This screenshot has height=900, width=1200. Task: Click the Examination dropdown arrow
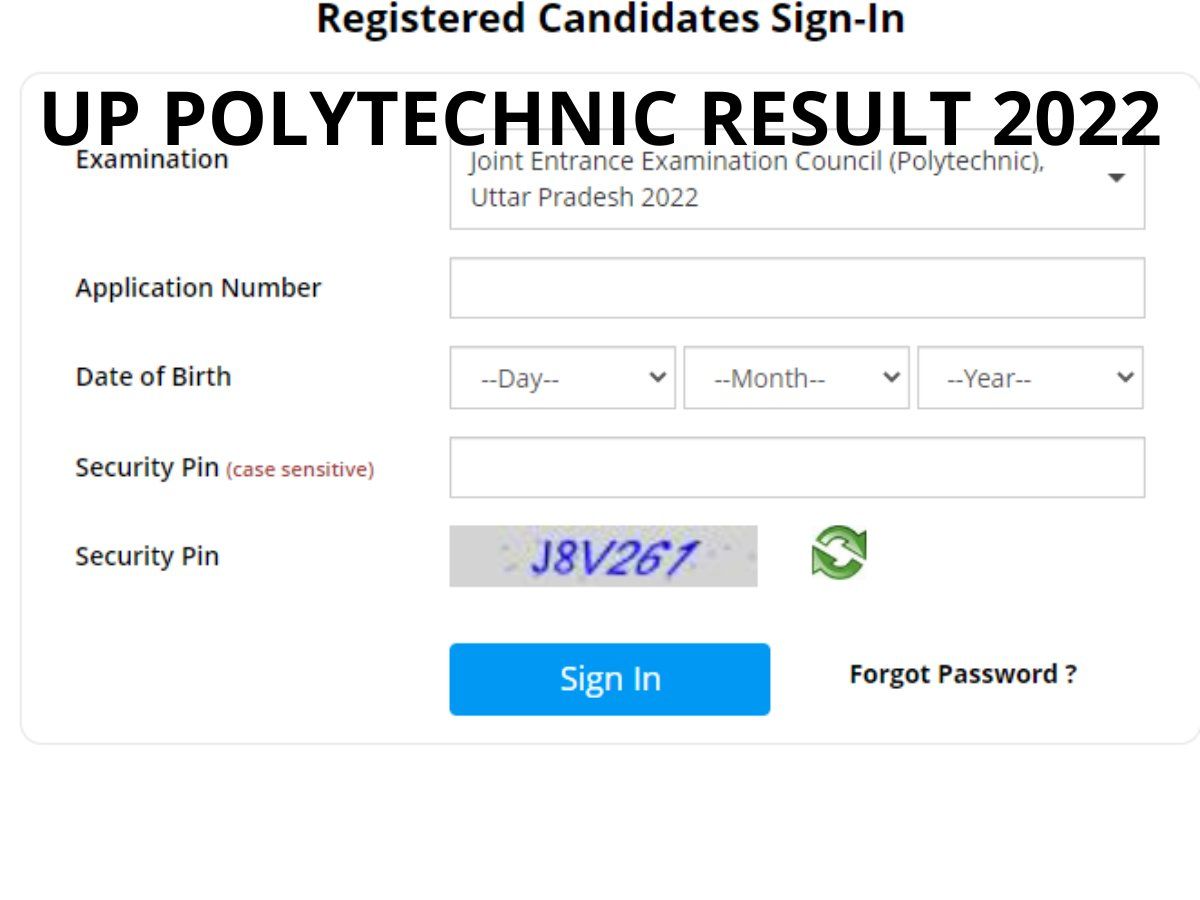(x=1118, y=178)
